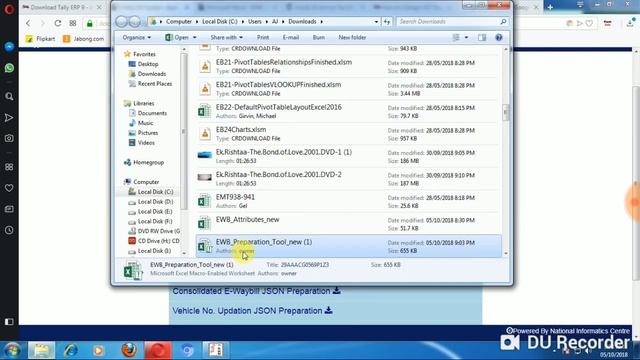Open Flipkart bookmark

40,39
